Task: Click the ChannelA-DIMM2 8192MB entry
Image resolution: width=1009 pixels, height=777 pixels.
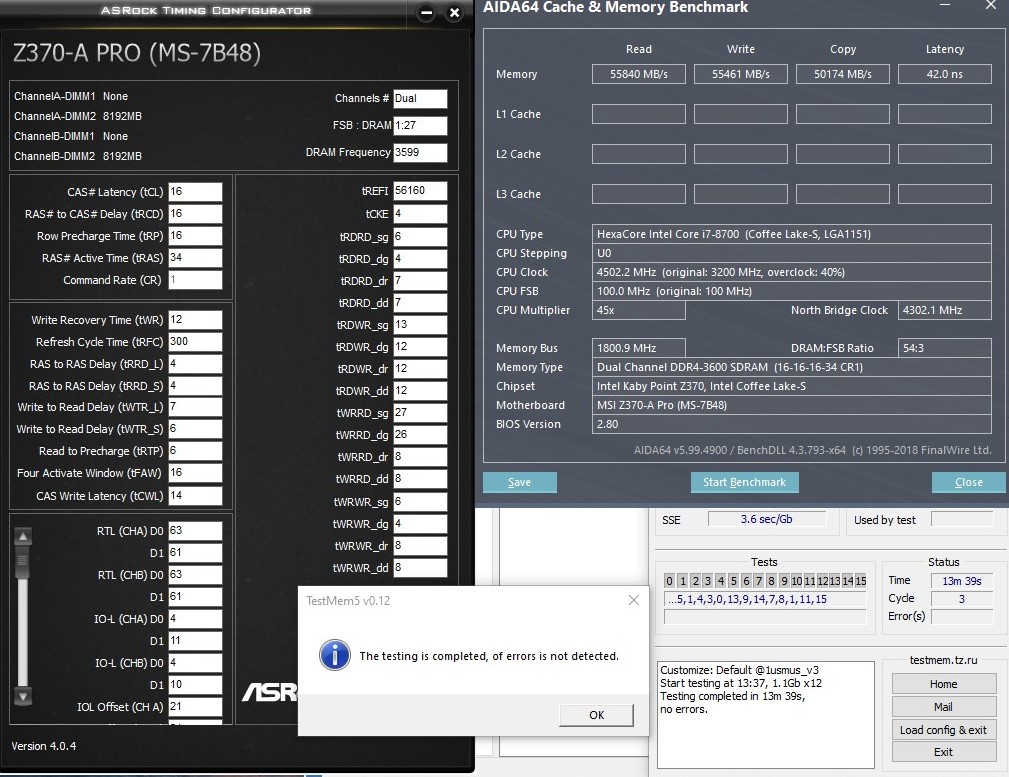Action: click(78, 116)
